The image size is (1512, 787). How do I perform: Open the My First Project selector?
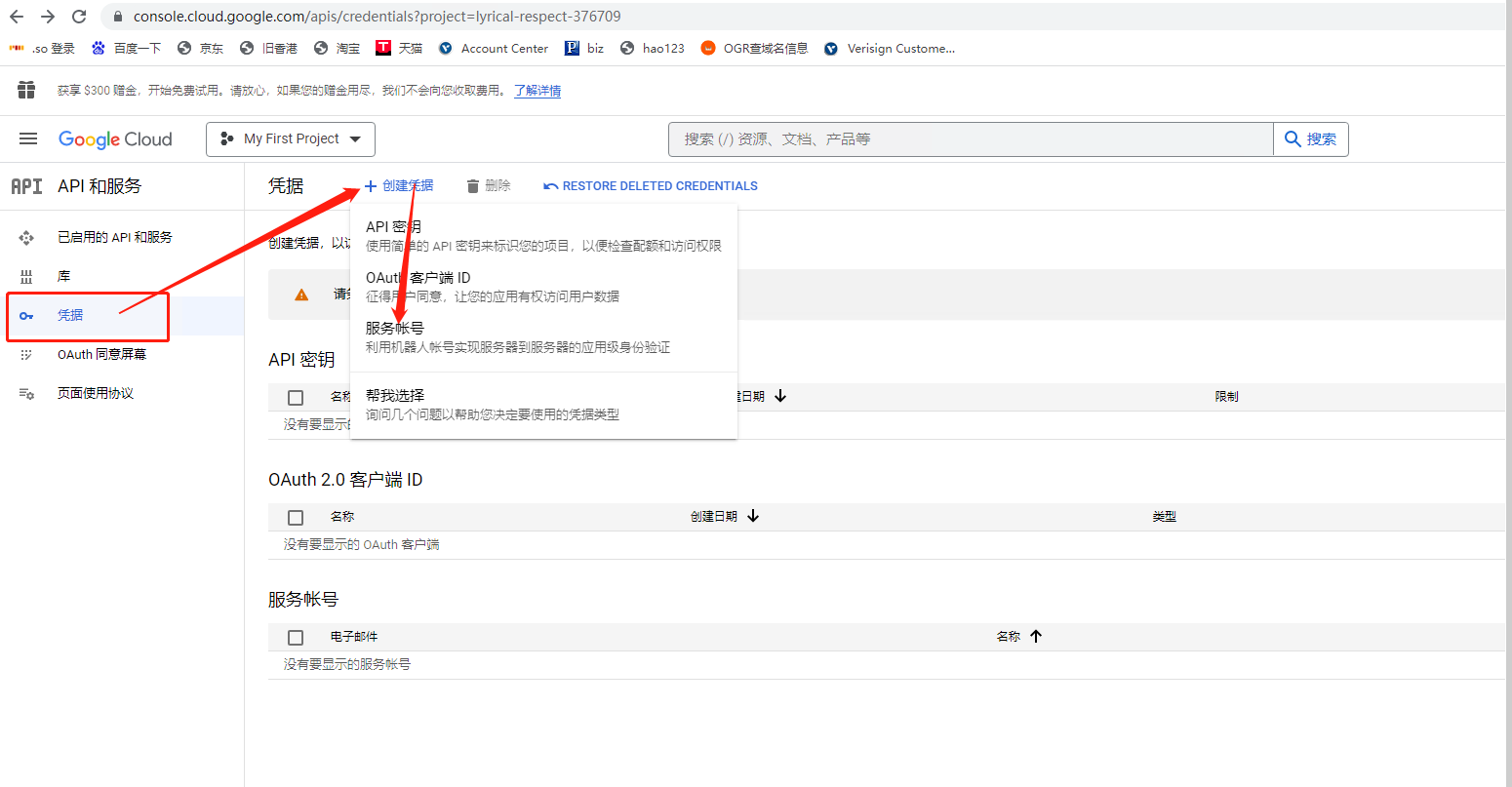(290, 138)
